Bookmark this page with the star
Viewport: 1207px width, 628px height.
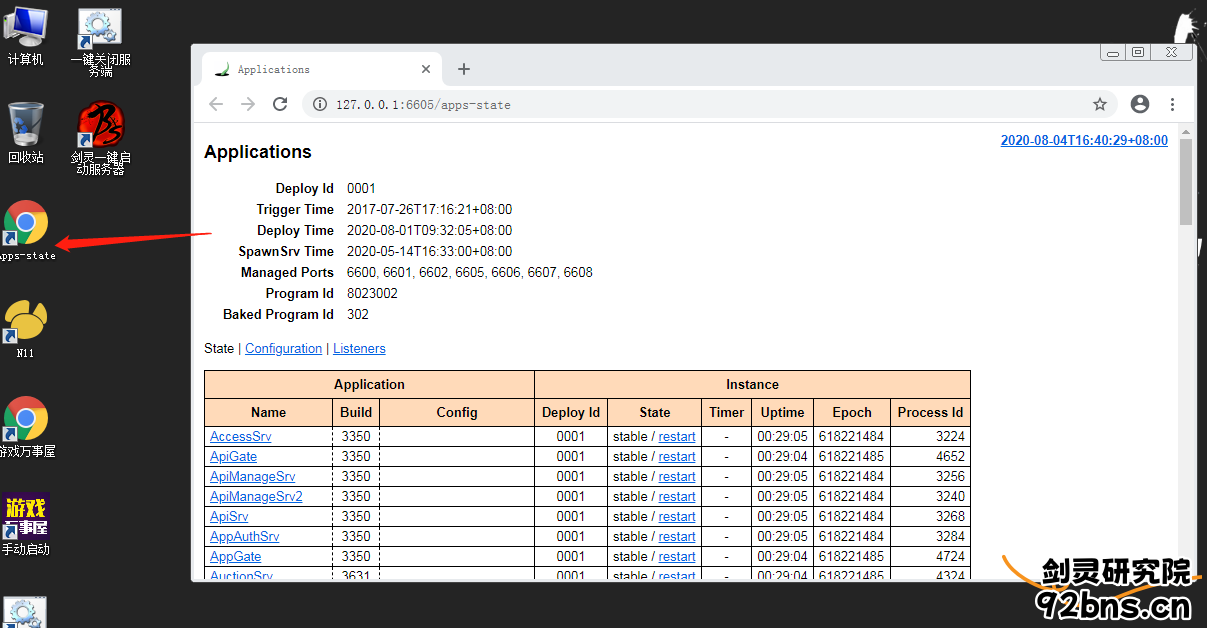tap(1100, 104)
